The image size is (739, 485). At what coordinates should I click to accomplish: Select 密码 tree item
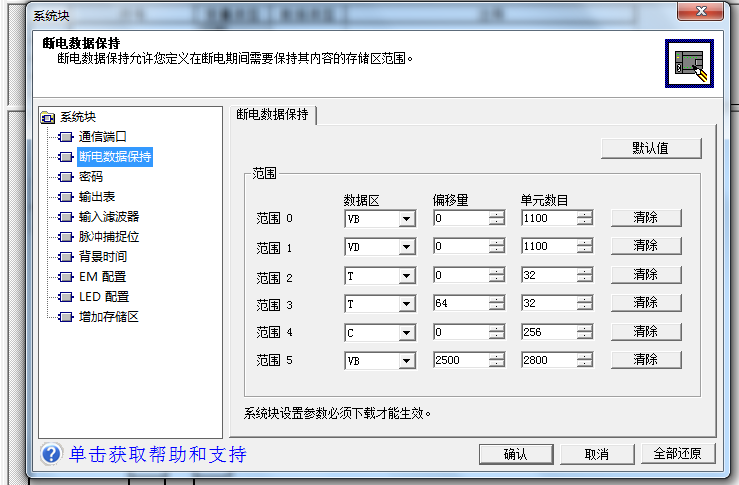click(90, 176)
